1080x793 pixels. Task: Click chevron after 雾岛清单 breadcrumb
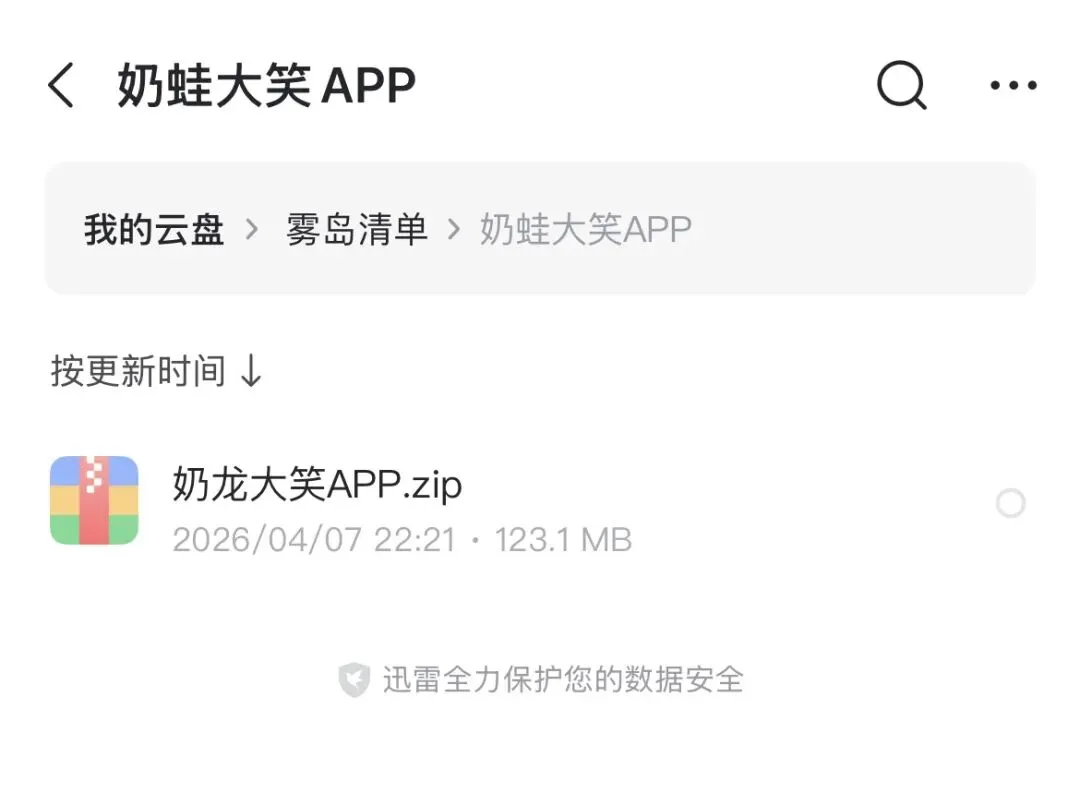click(x=453, y=229)
